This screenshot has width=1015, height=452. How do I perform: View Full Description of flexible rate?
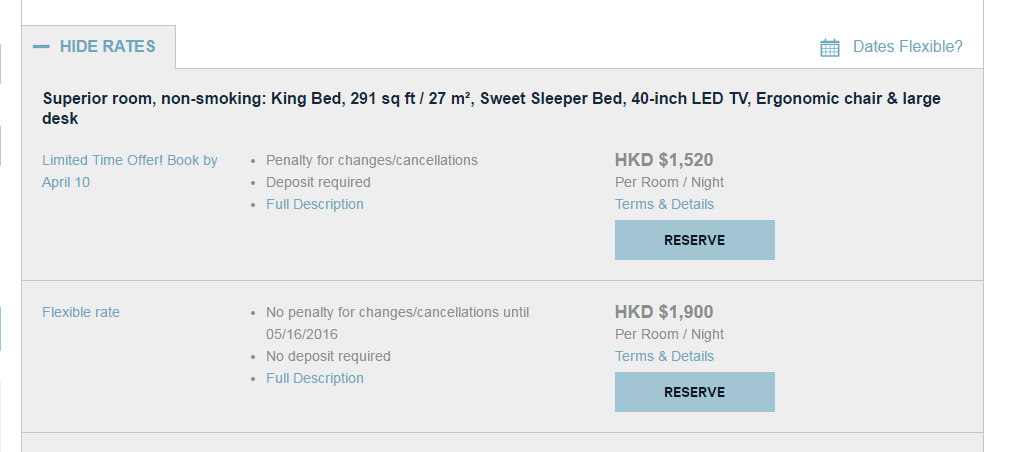(315, 378)
